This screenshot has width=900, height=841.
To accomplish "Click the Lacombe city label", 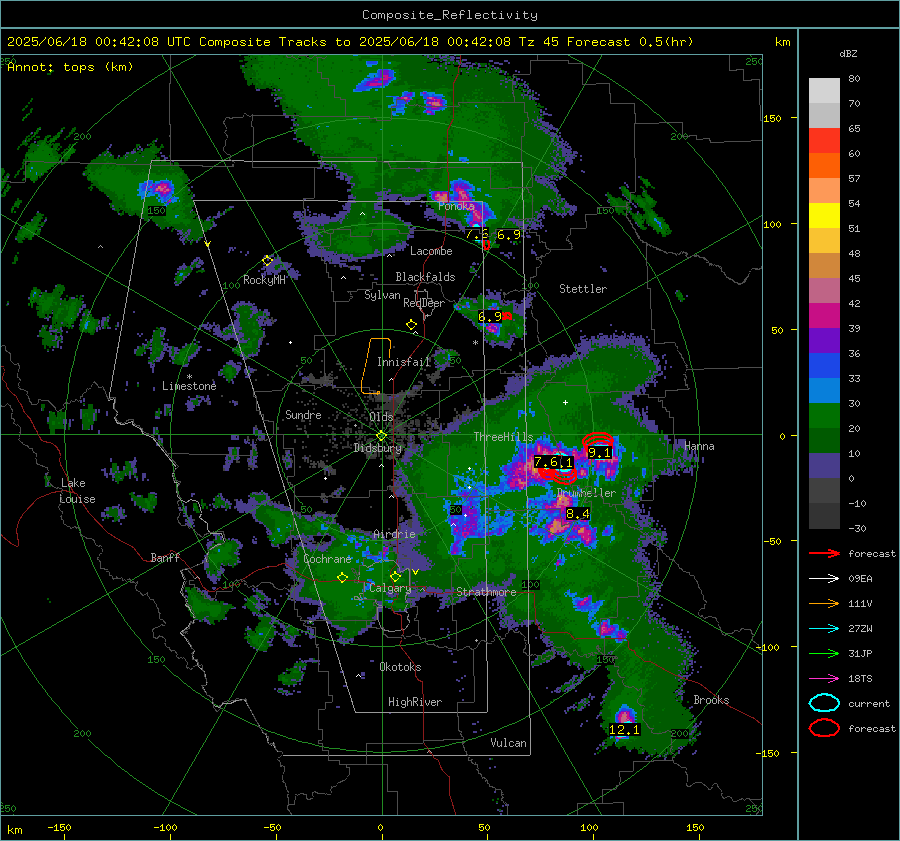I will click(431, 251).
